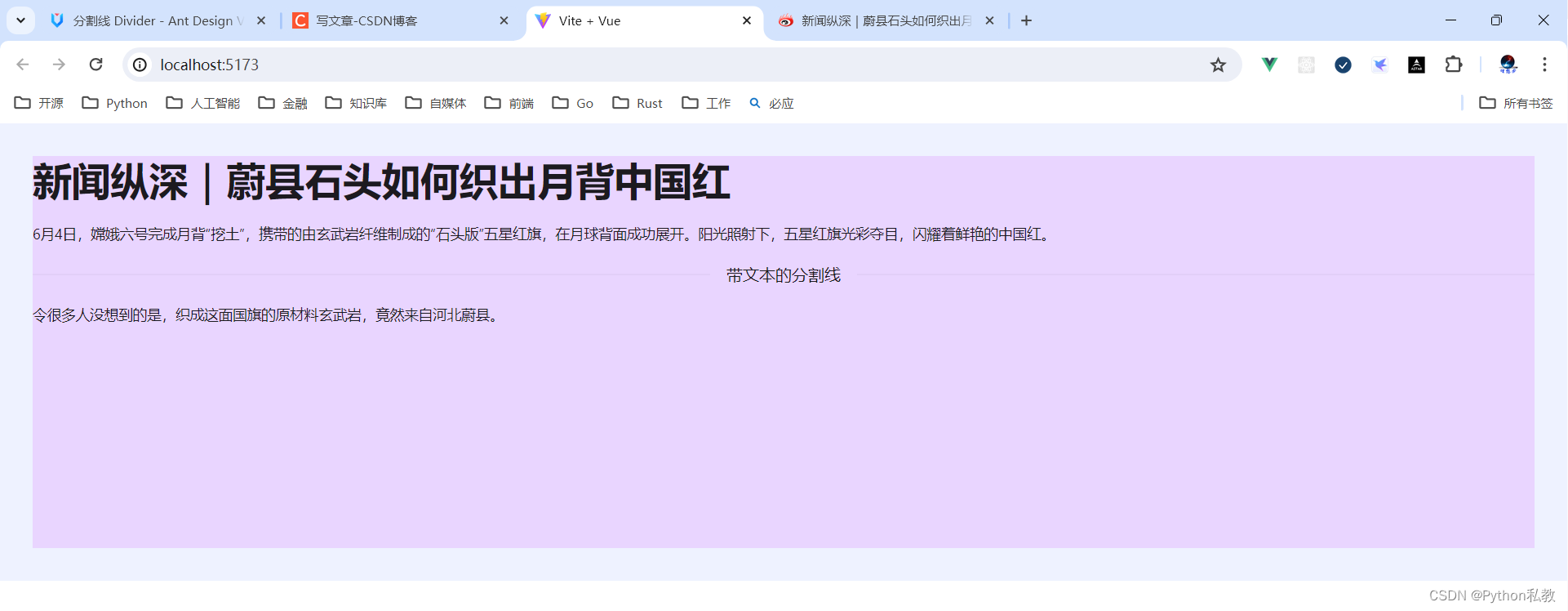Switch to the Ant Design Divider tab
This screenshot has height=611, width=1568.
tap(159, 20)
